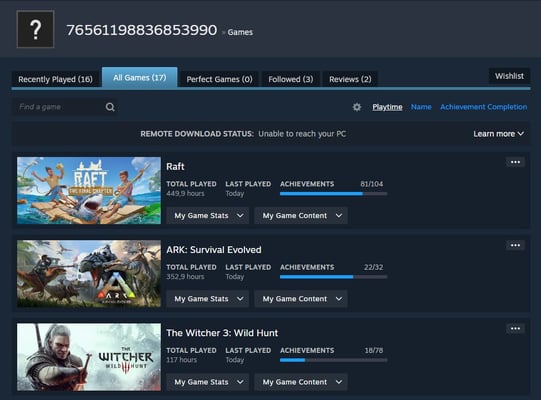Select the All Games (17) tab
This screenshot has width=541, height=400.
[140, 78]
